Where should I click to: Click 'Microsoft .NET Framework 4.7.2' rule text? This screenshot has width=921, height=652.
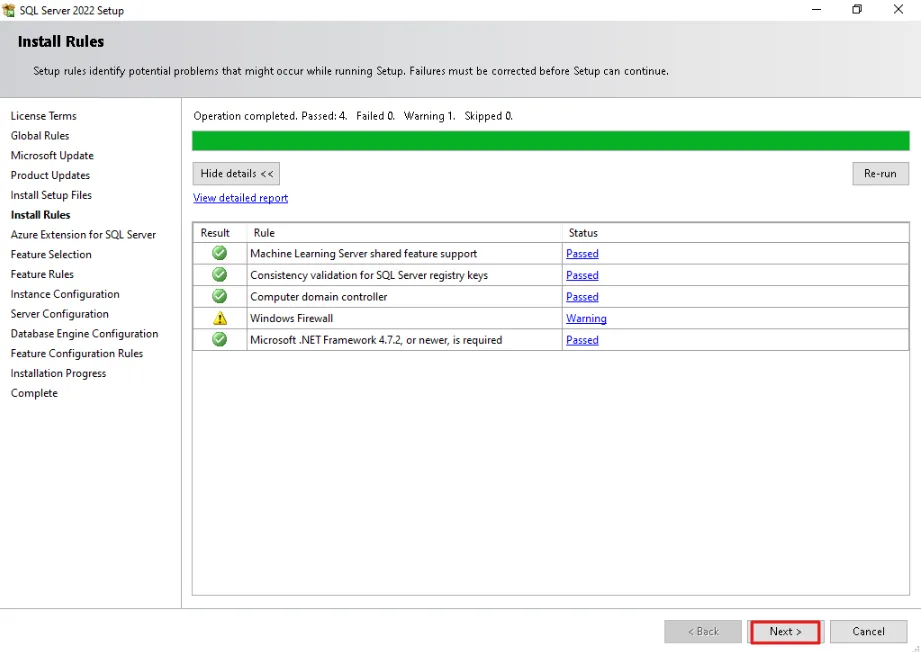[376, 340]
